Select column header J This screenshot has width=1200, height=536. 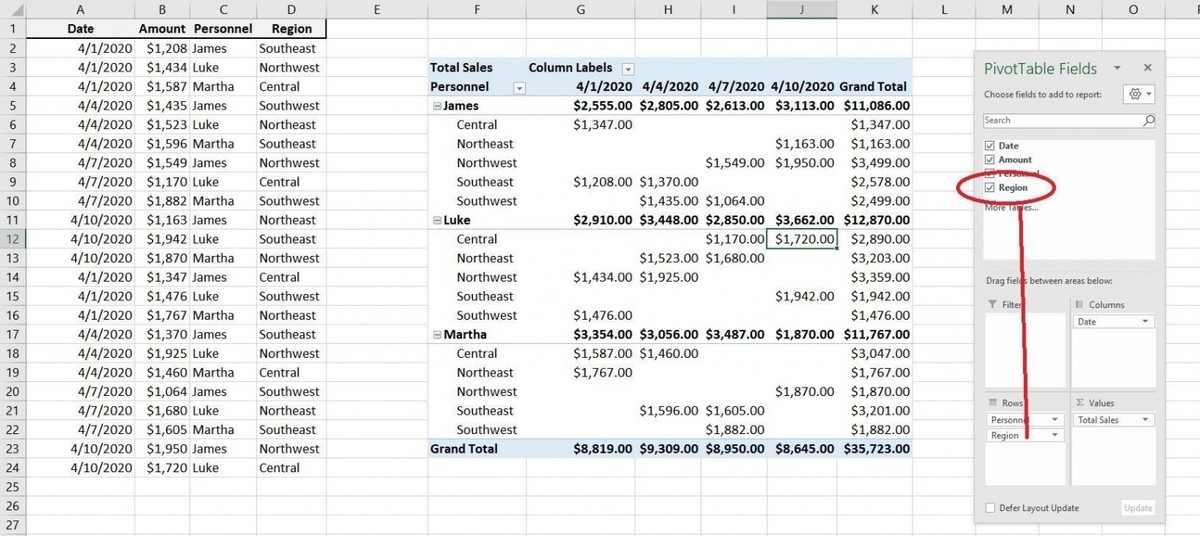pos(803,9)
